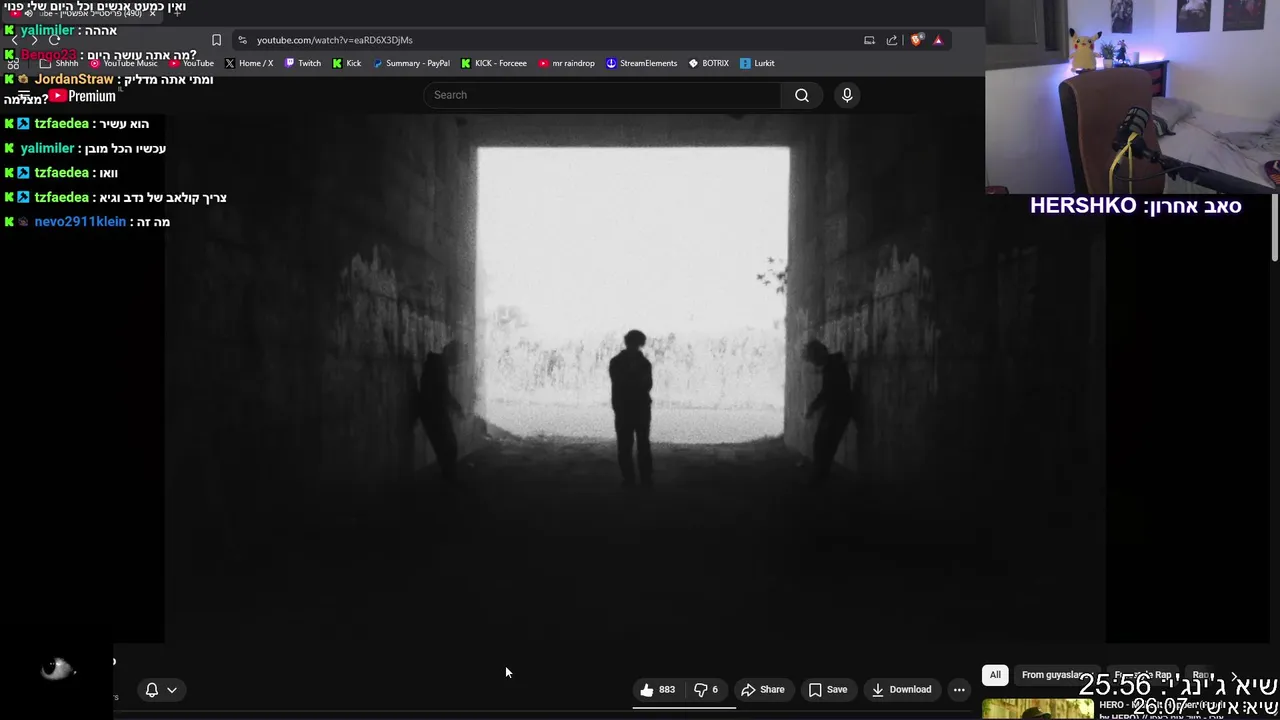The width and height of the screenshot is (1280, 720).
Task: Open the Home / X bookmark
Action: (x=249, y=63)
